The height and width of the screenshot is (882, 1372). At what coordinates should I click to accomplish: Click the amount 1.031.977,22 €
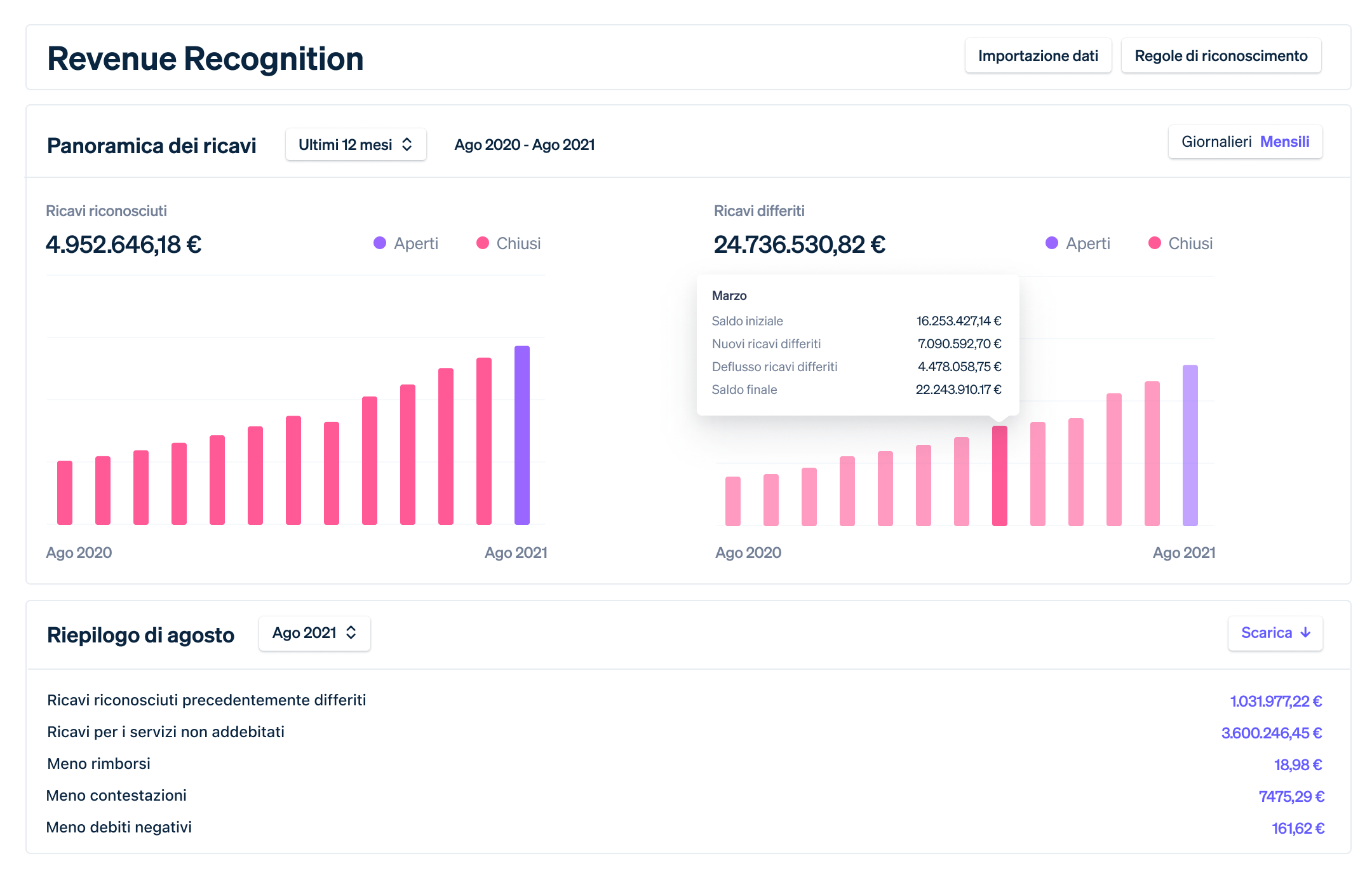(x=1276, y=702)
